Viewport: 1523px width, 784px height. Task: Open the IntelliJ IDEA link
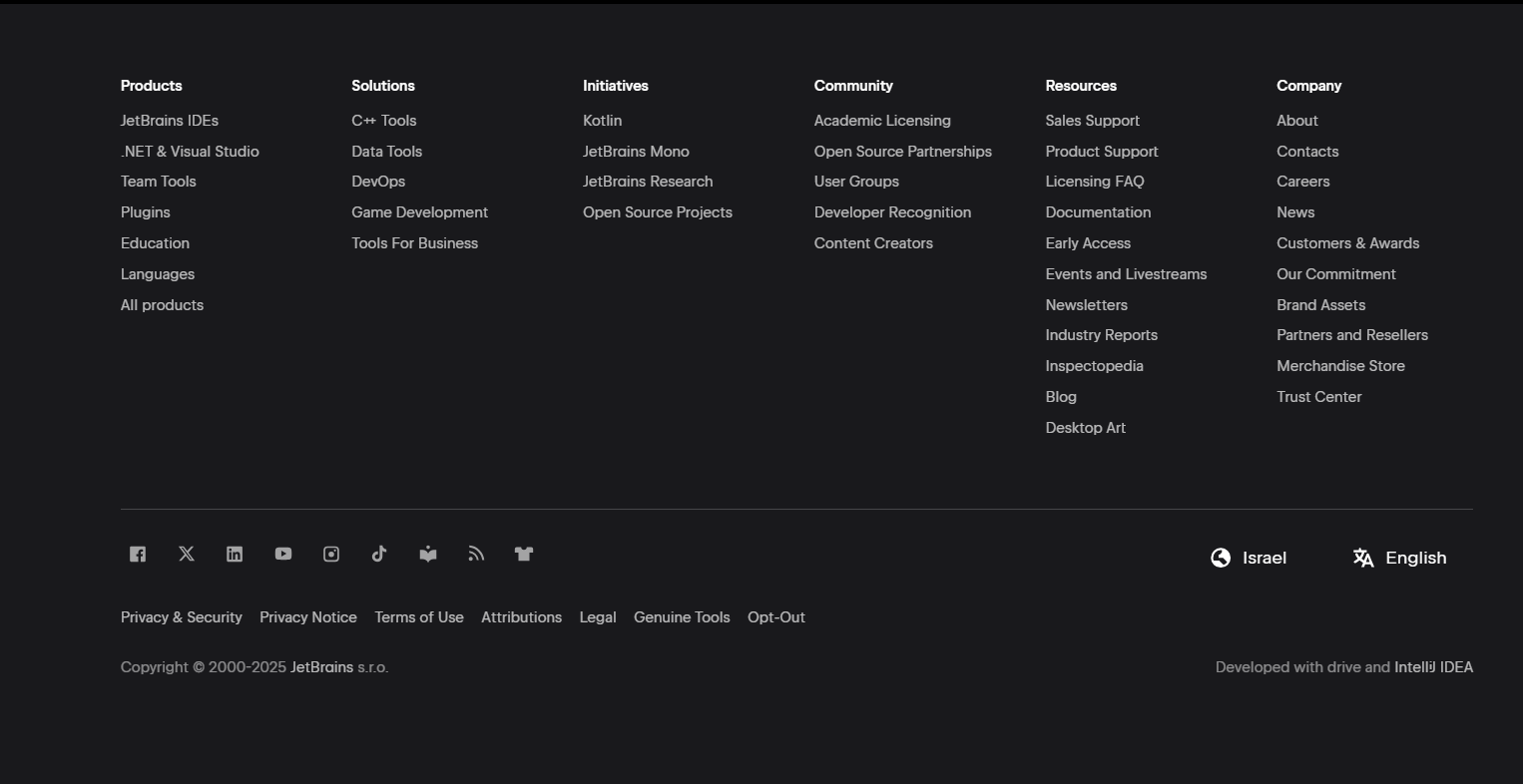[1433, 667]
